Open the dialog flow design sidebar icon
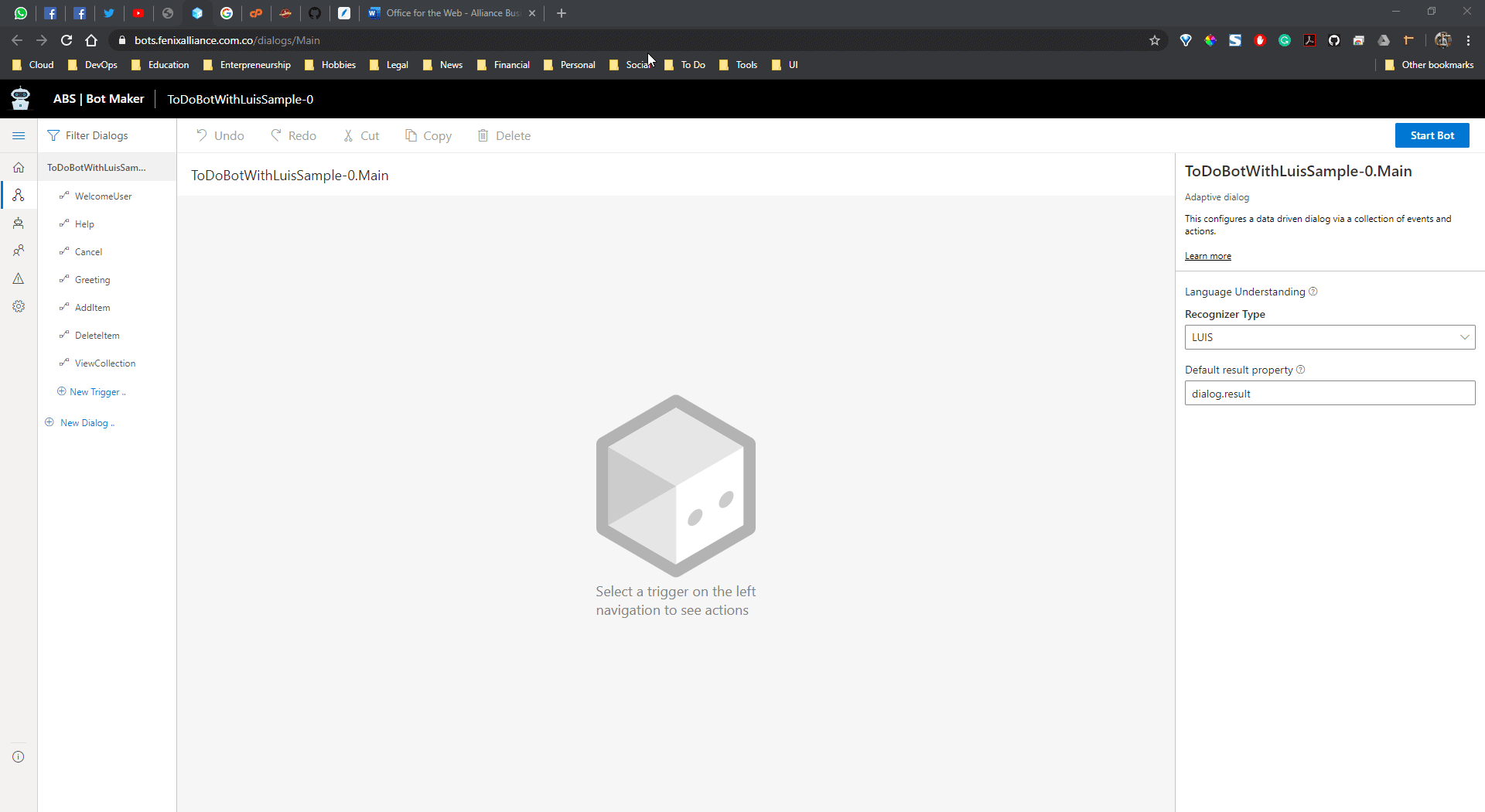Screen dimensions: 1485x812 click(19, 195)
